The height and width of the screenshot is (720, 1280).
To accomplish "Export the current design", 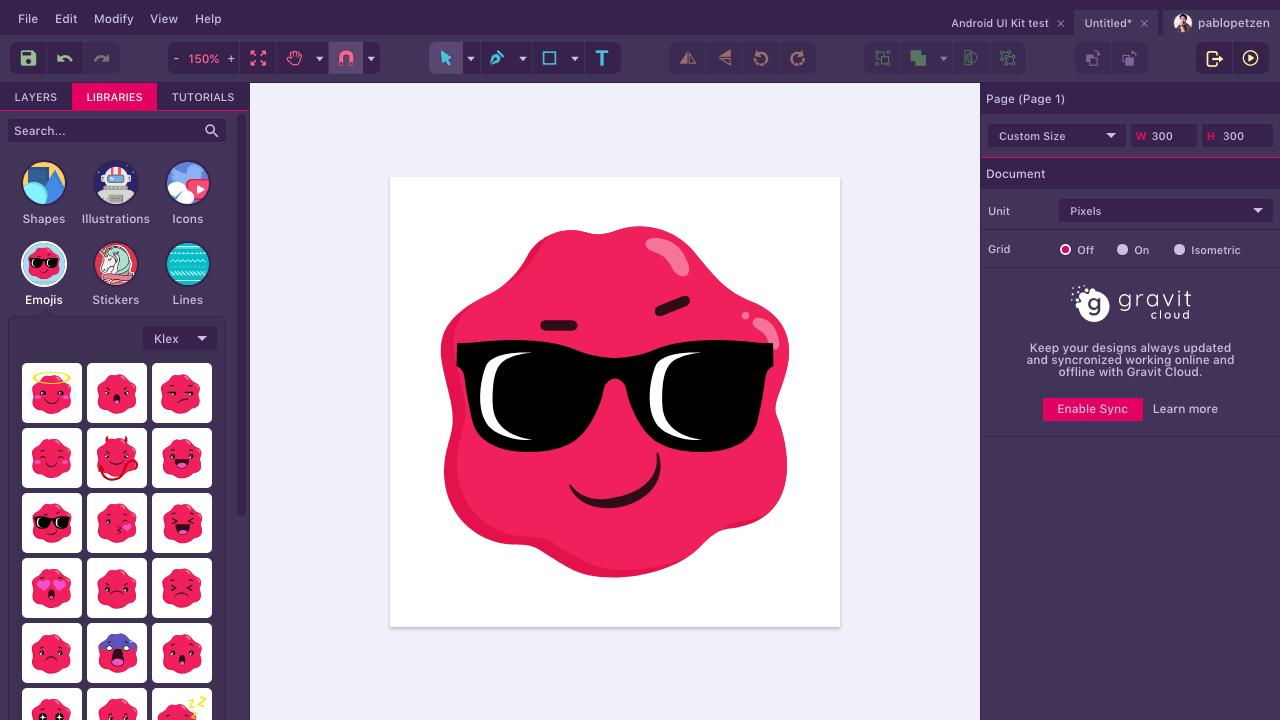I will (1213, 58).
